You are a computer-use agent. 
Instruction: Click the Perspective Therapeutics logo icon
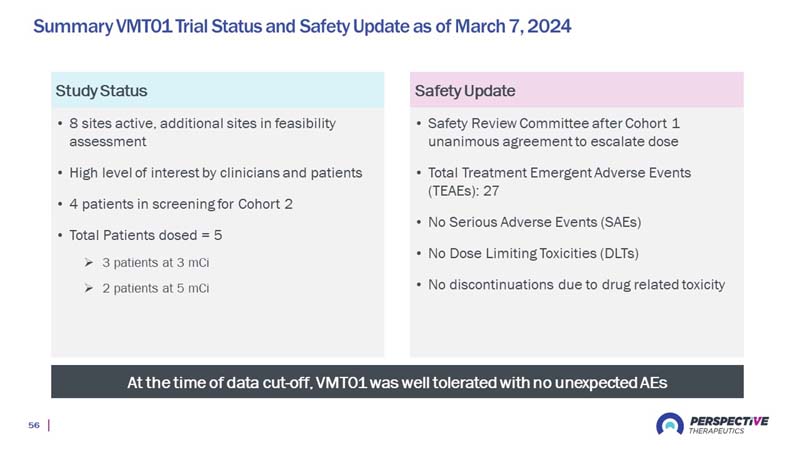tap(670, 424)
